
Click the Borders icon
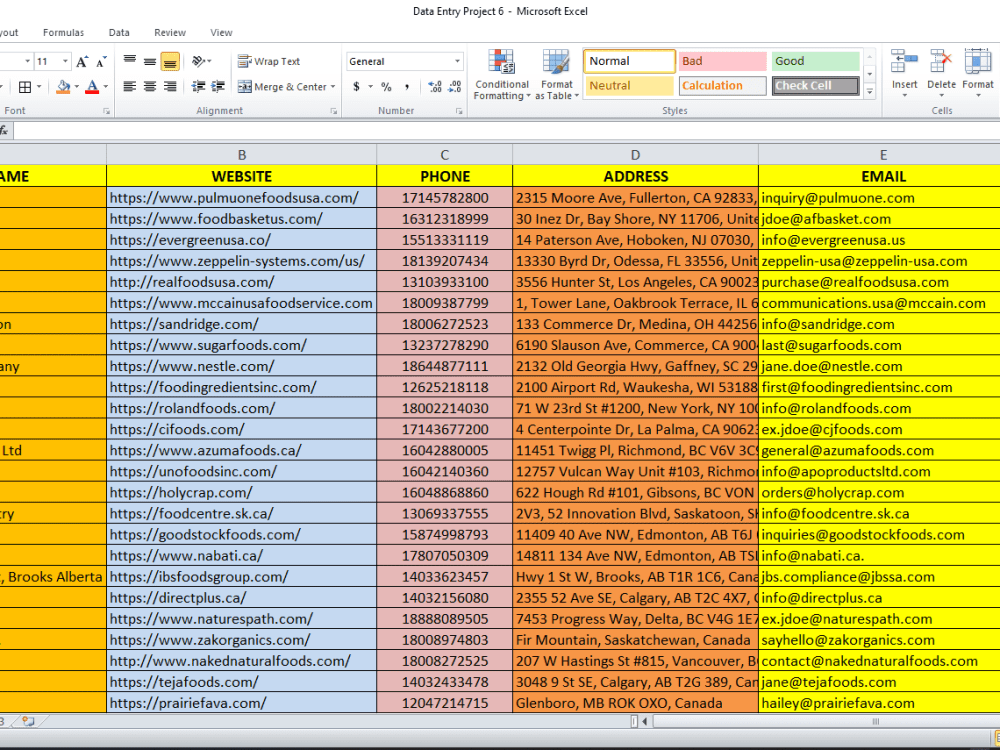point(25,87)
